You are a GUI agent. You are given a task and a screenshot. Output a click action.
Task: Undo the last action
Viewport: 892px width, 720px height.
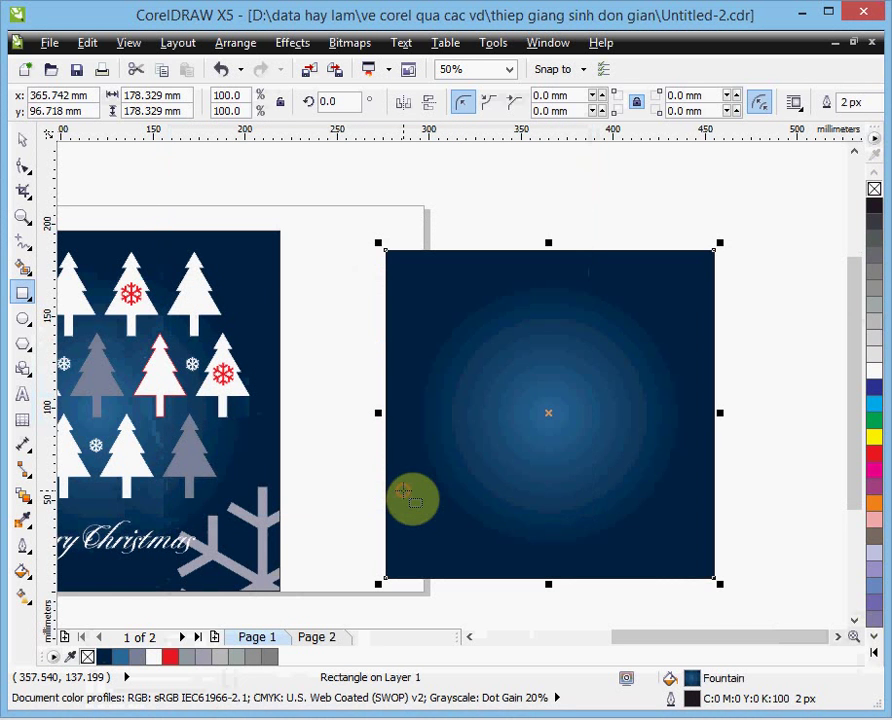click(221, 69)
